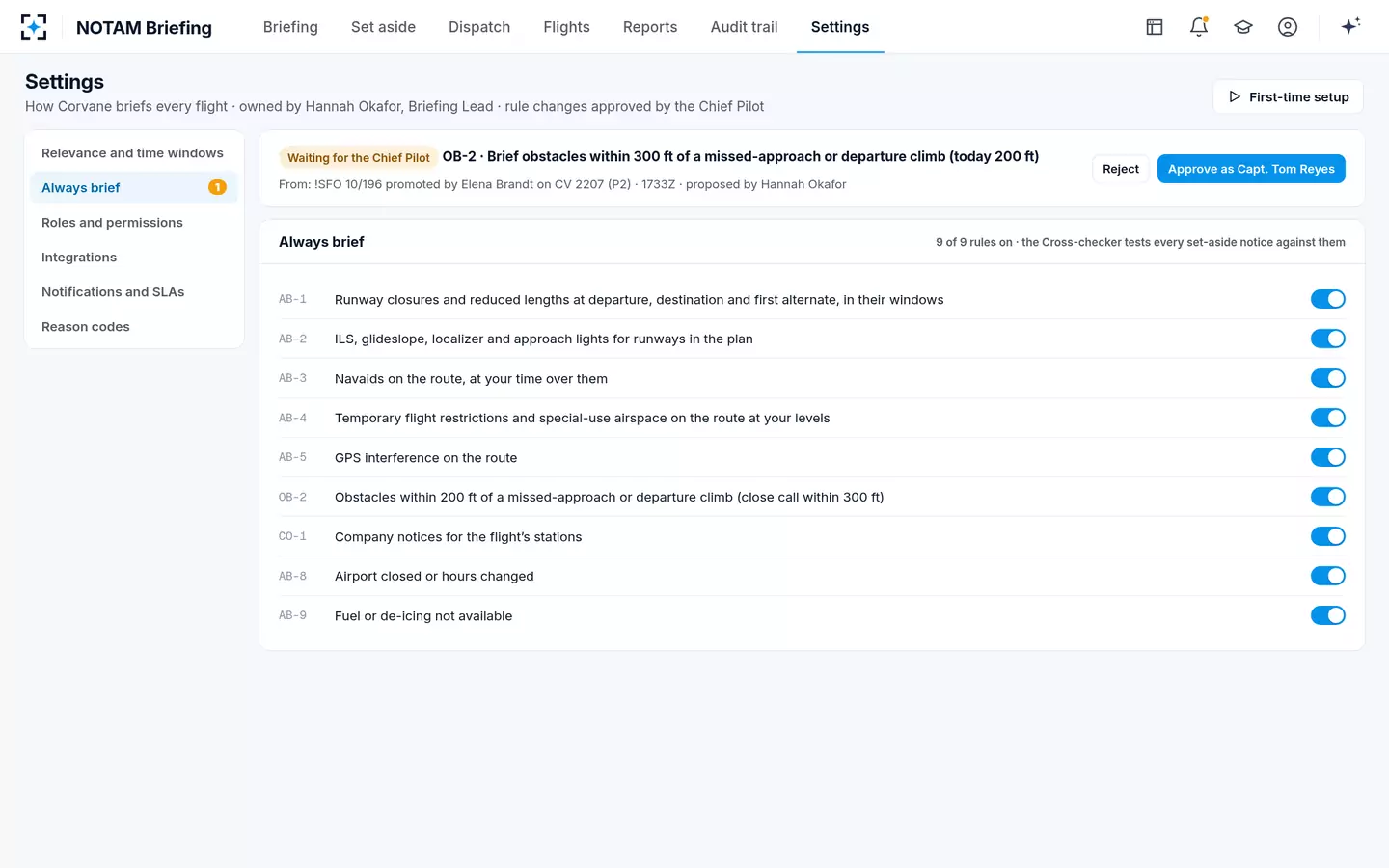Screen dimensions: 1389x868
Task: Toggle rule AB-3 navaids on route switch
Action: [x=1327, y=378]
